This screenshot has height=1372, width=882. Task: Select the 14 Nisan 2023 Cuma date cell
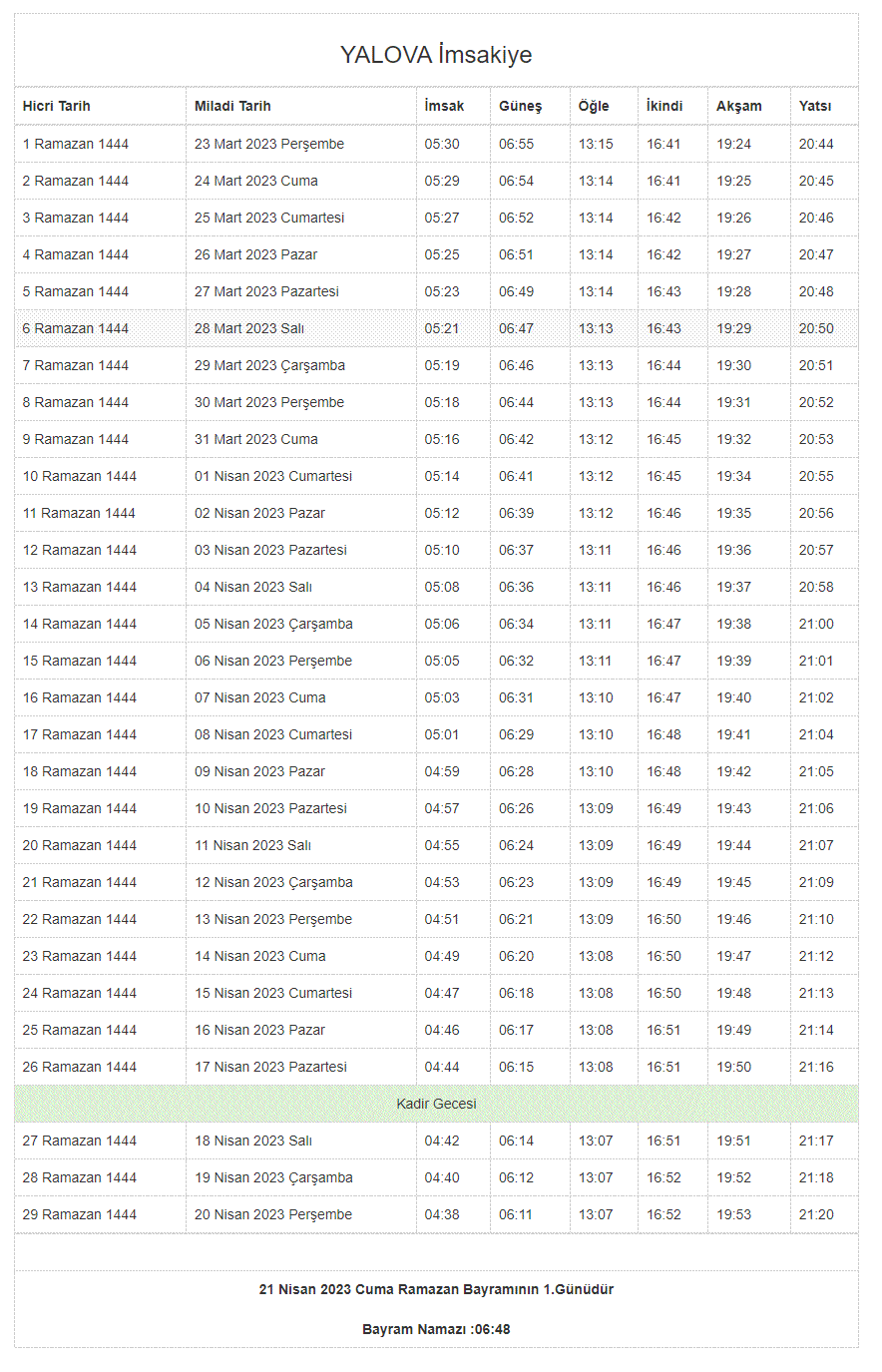tap(260, 956)
